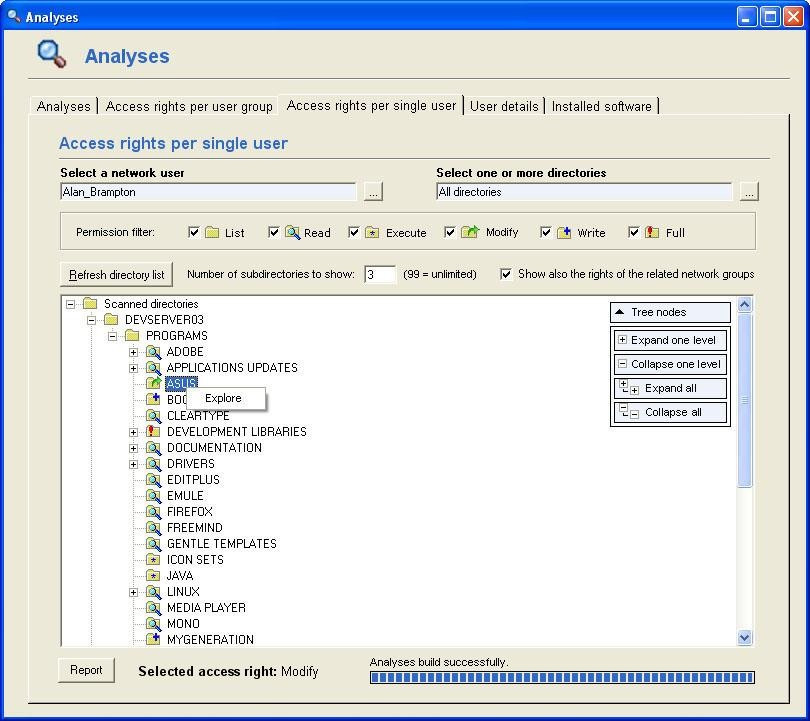Toggle the Modify permission filter checkbox
Screen dimensions: 810x721
coord(450,232)
